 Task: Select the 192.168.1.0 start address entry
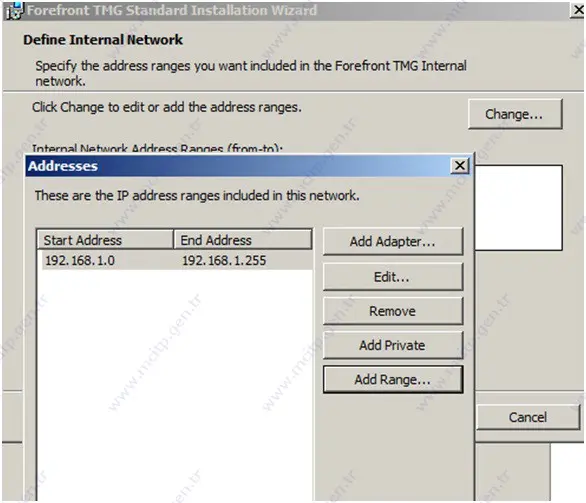pyautogui.click(x=80, y=260)
